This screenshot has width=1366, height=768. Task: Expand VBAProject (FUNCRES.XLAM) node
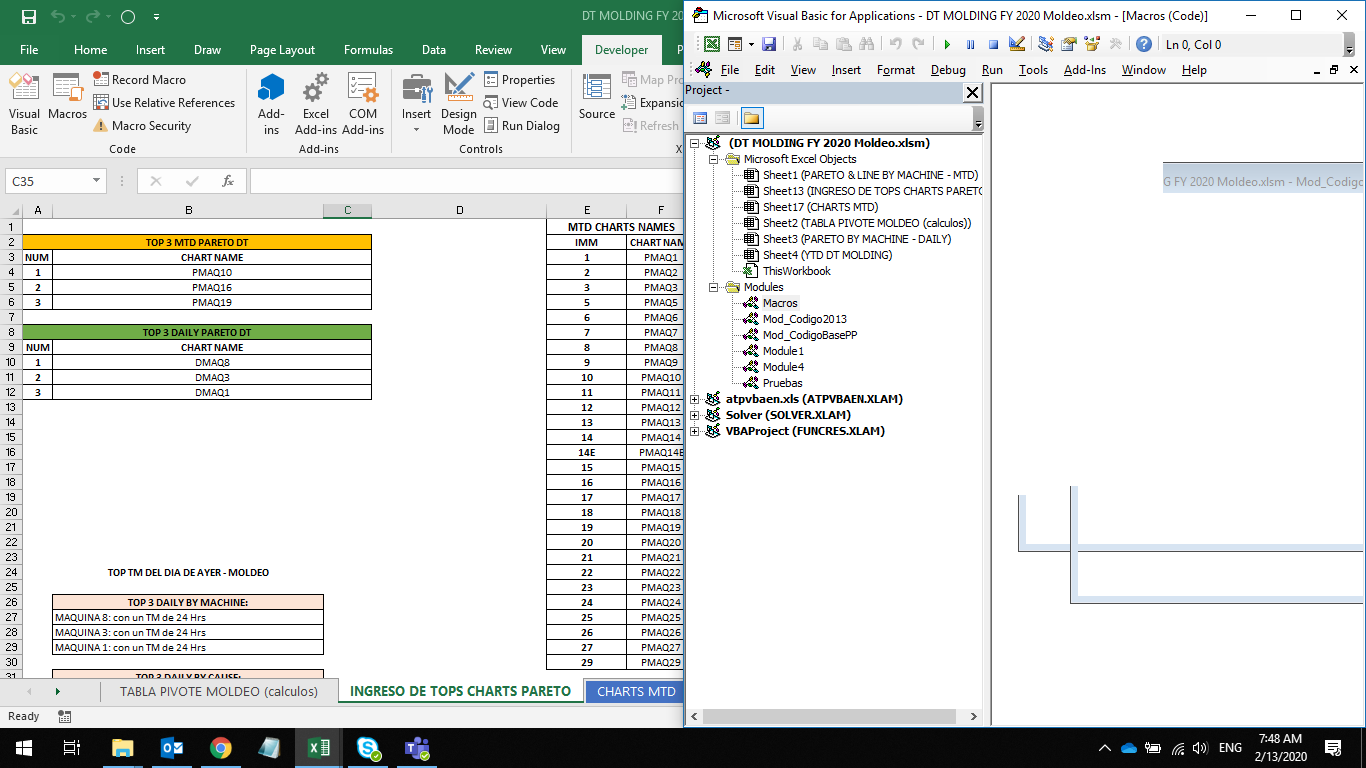click(x=695, y=431)
